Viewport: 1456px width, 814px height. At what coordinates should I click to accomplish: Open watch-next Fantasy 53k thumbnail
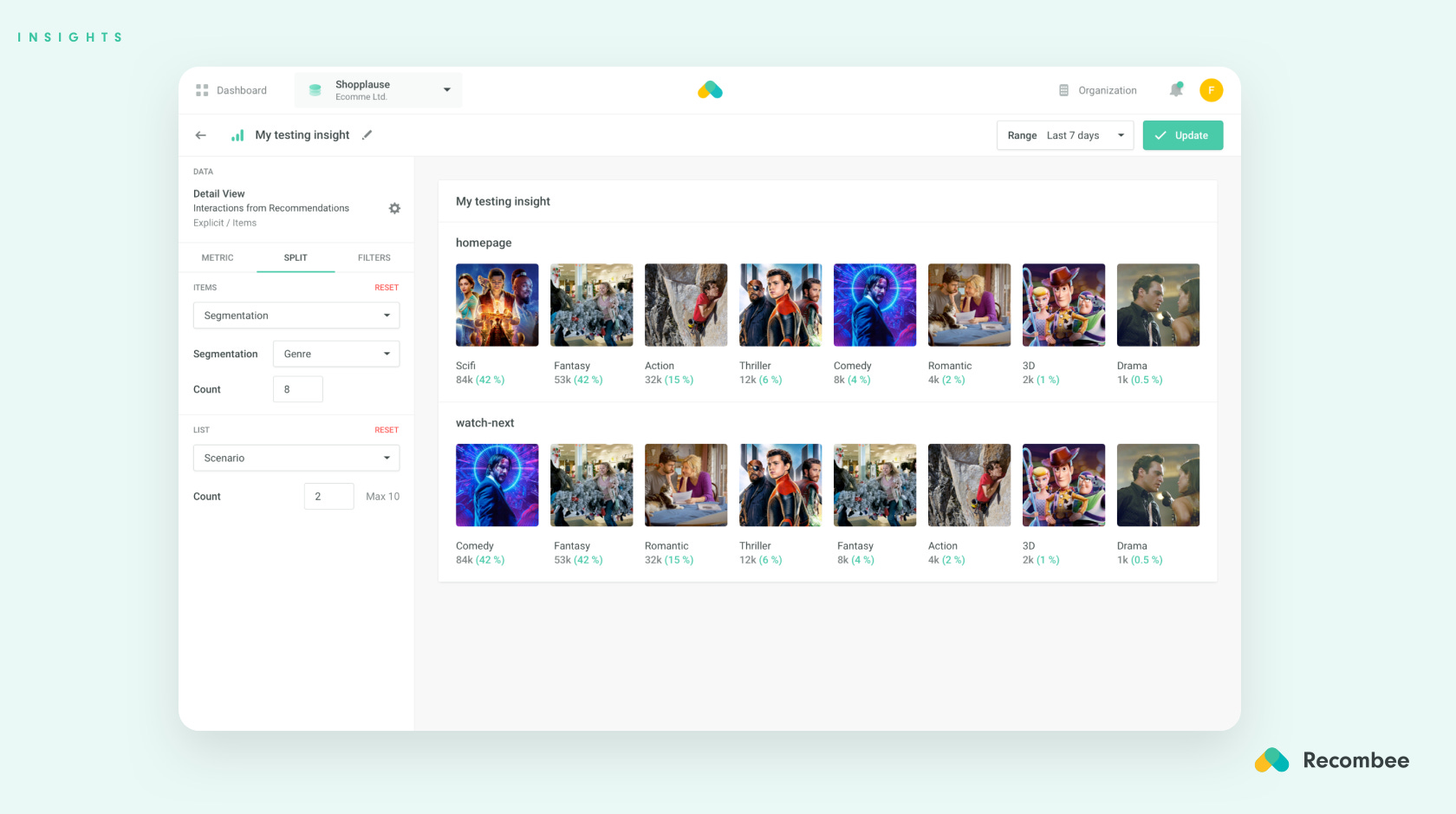pyautogui.click(x=592, y=485)
